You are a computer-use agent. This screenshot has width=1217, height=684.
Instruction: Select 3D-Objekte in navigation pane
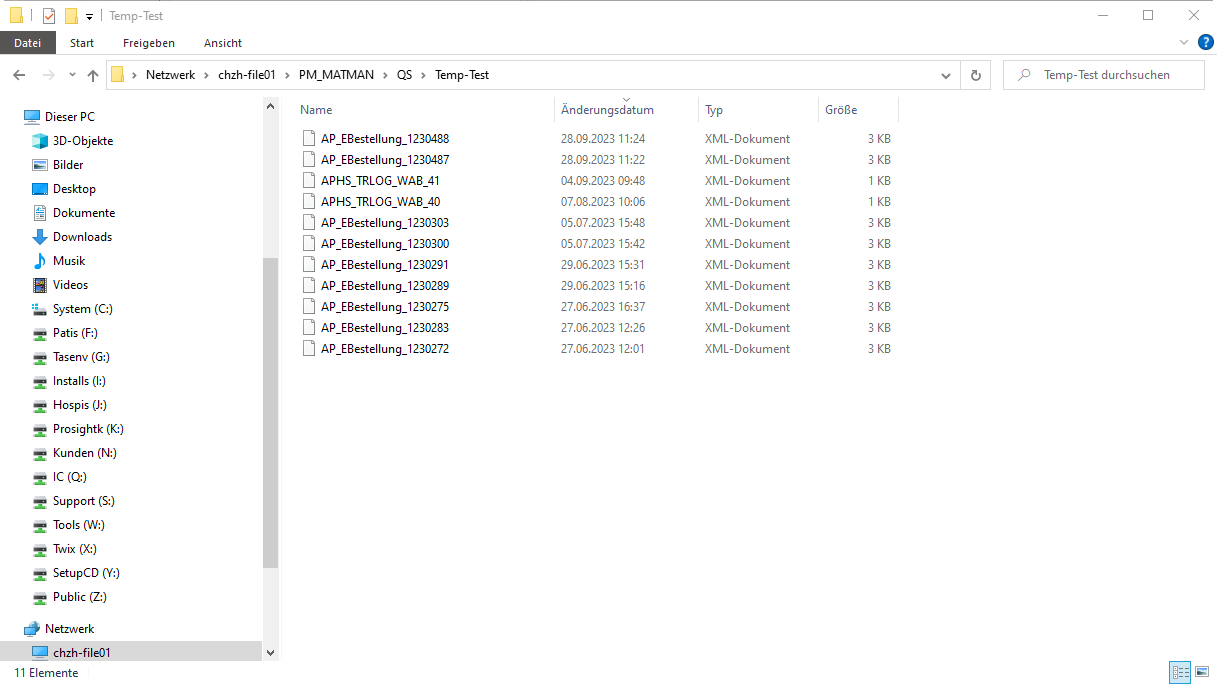point(83,141)
